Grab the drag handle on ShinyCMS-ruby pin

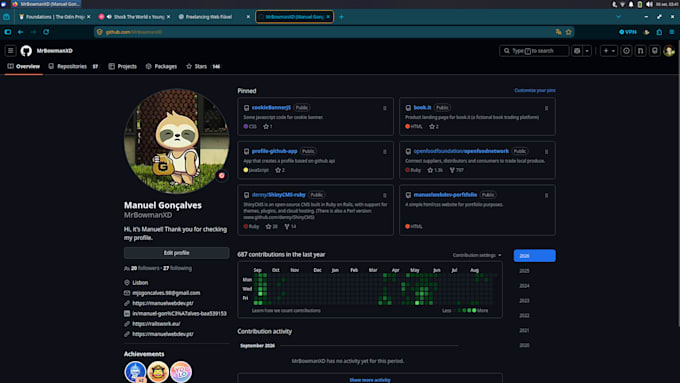(x=385, y=195)
